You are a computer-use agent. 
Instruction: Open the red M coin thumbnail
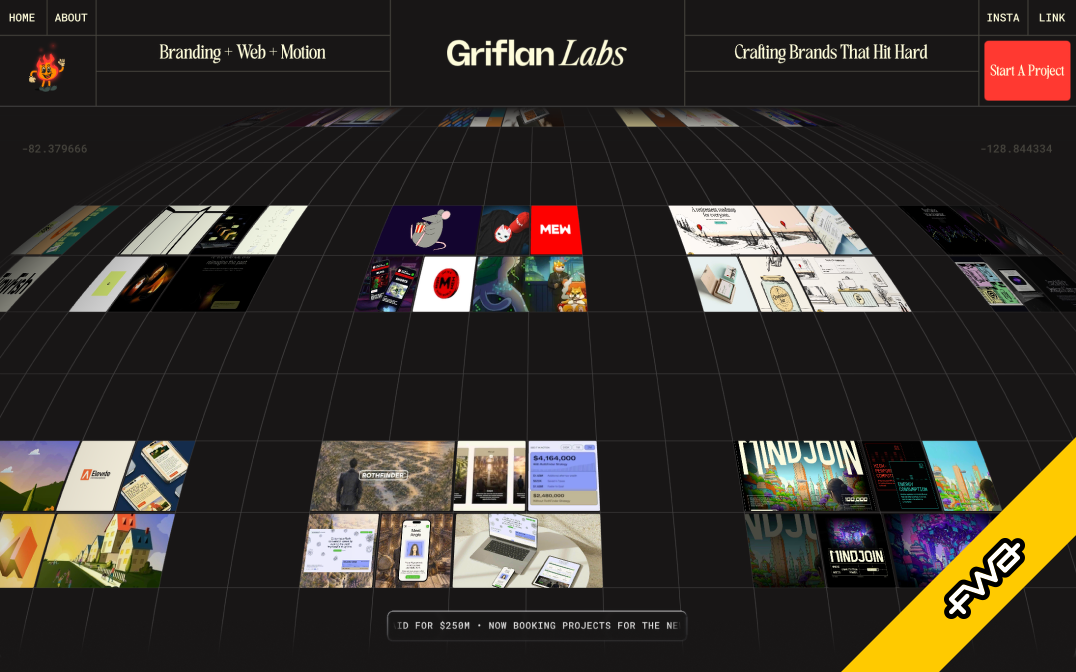click(x=445, y=283)
